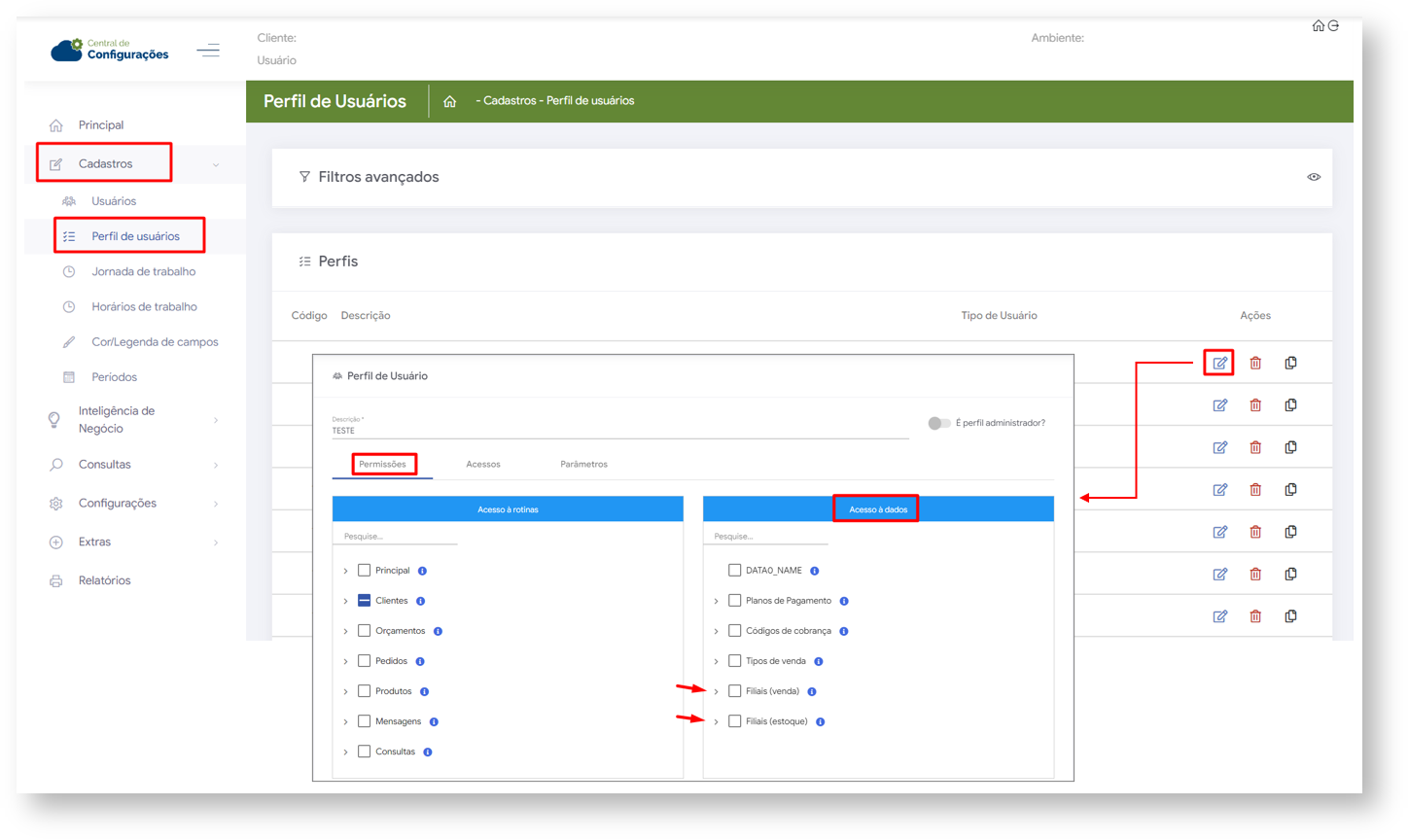Switch to the Acessos tab
This screenshot has height=840, width=1409.
point(482,465)
